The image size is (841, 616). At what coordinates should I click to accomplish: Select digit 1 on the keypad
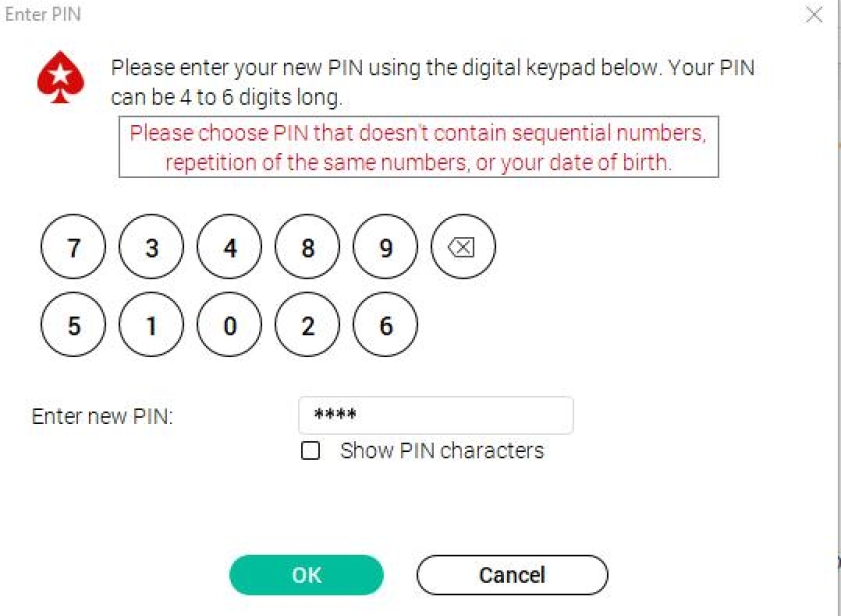point(151,325)
